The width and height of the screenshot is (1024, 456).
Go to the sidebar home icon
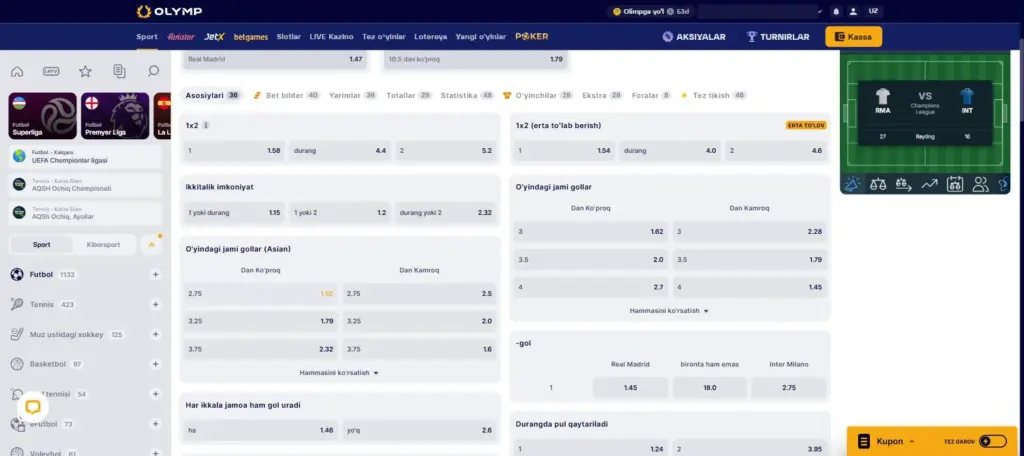pos(17,71)
